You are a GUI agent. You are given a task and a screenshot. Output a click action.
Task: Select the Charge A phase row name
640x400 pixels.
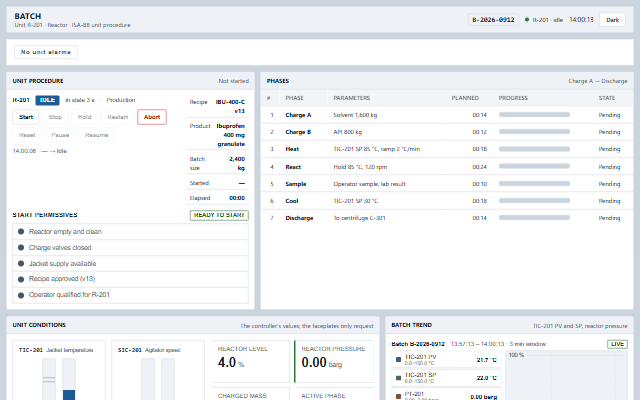tap(298, 115)
